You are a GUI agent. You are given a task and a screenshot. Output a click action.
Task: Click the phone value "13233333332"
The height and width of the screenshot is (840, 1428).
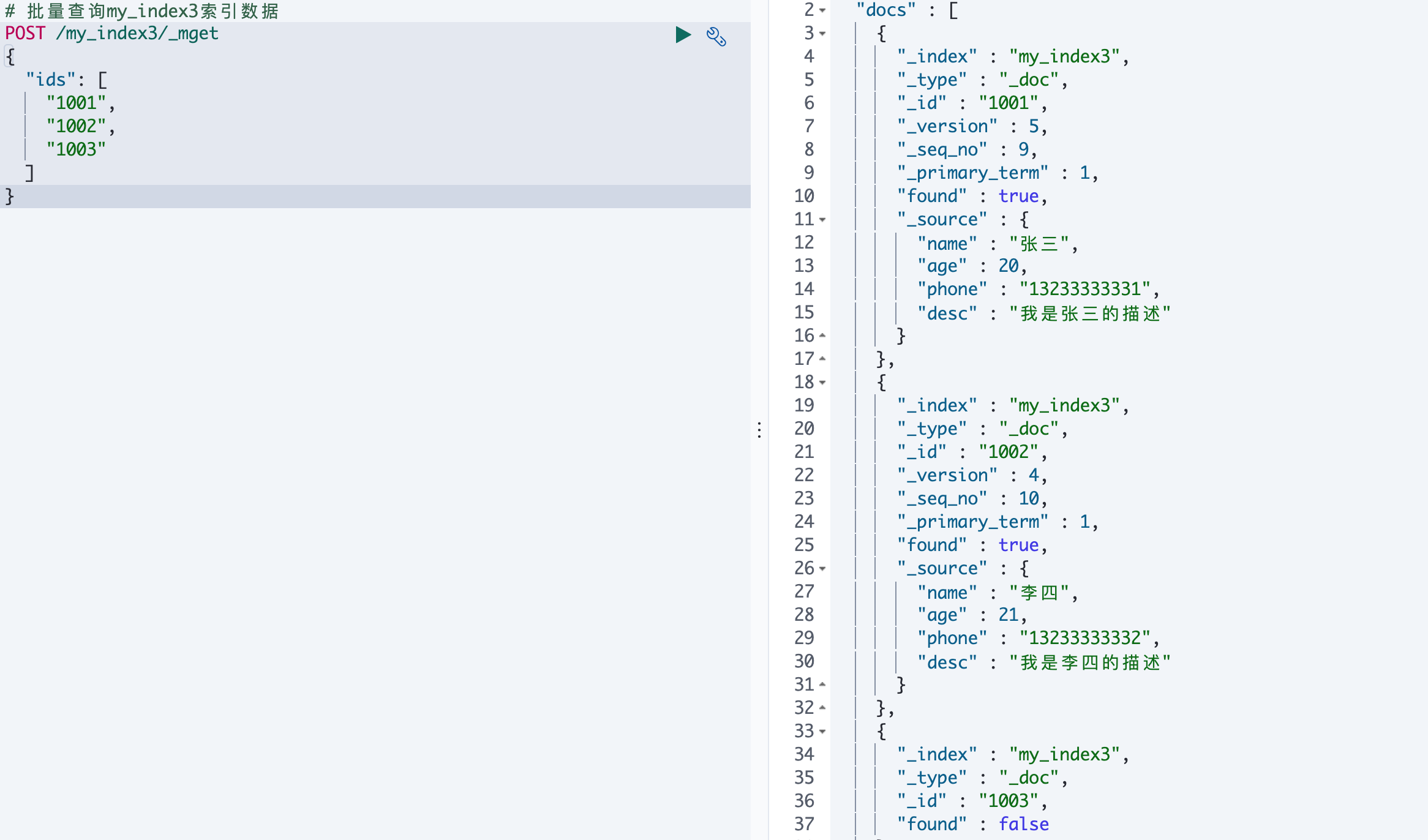pyautogui.click(x=1085, y=639)
